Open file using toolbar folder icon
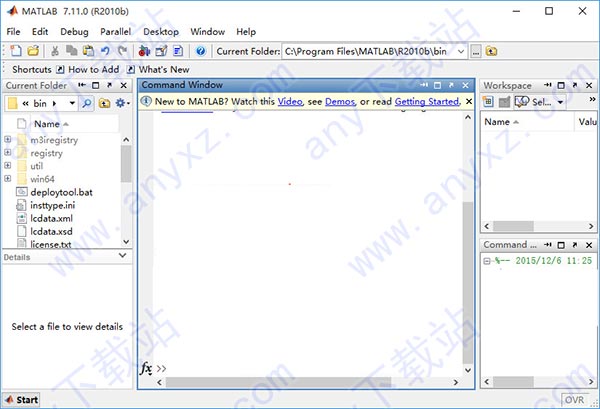This screenshot has height=409, width=600. point(33,51)
